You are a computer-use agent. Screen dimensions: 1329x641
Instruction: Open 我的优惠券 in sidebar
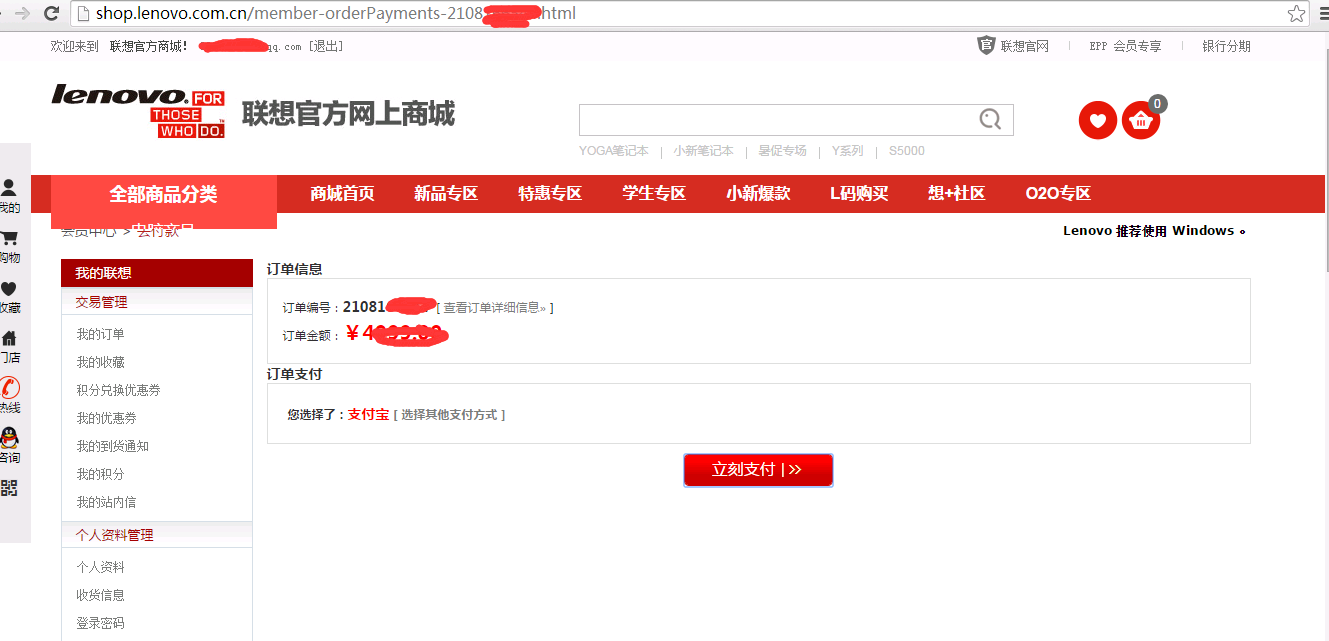pyautogui.click(x=107, y=418)
